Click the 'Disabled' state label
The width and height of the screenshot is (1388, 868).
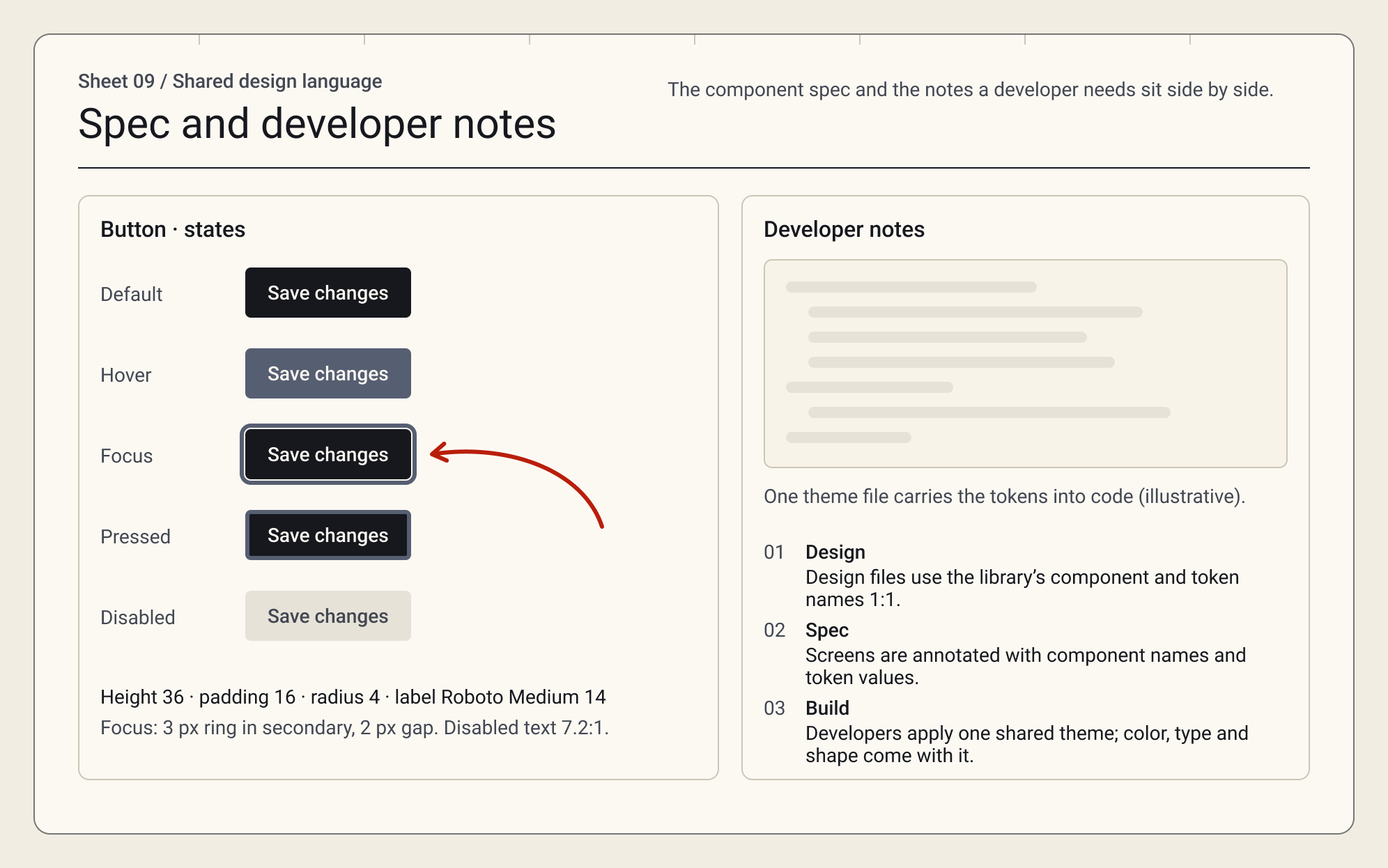click(x=137, y=617)
